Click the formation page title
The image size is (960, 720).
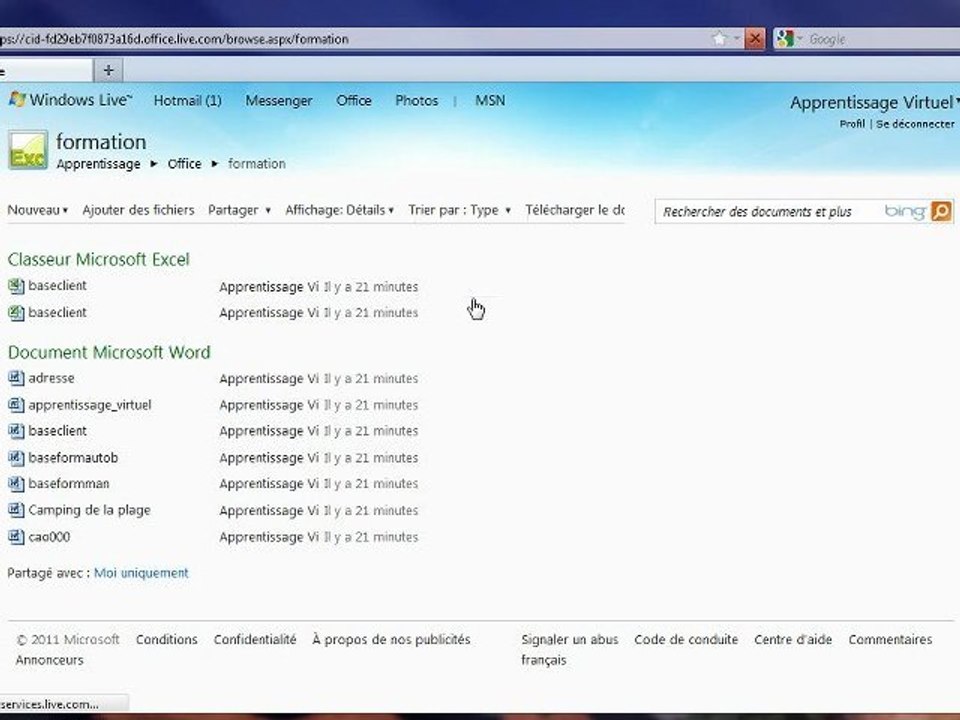(x=101, y=142)
